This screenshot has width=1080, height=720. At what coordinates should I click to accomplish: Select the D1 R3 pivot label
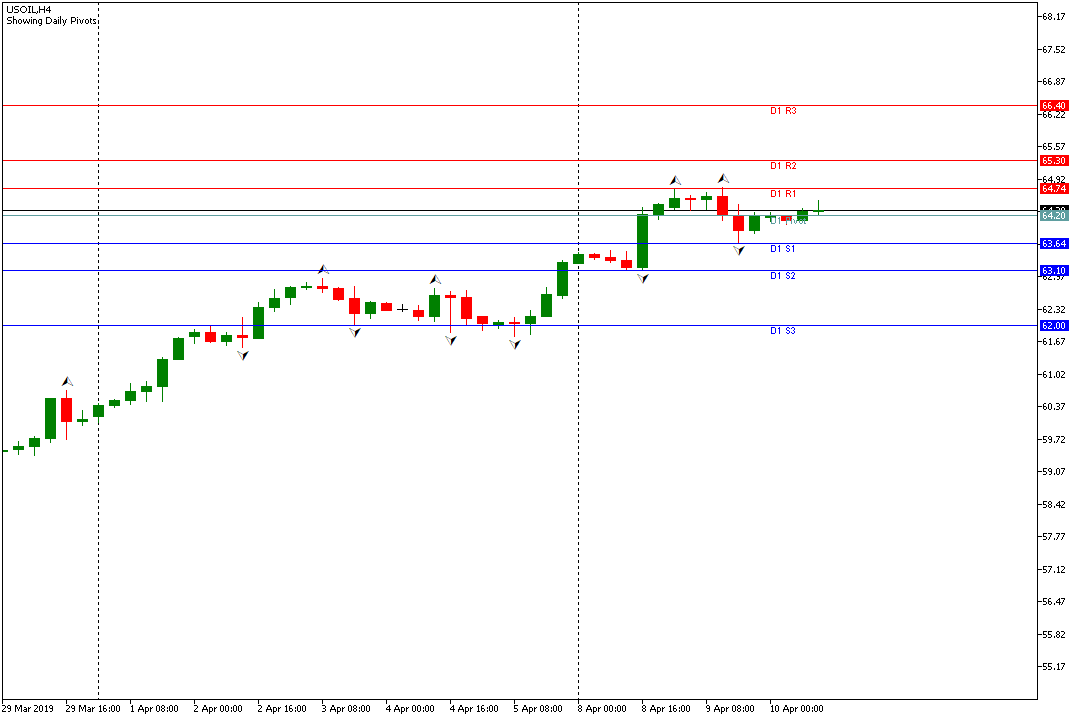pyautogui.click(x=782, y=111)
